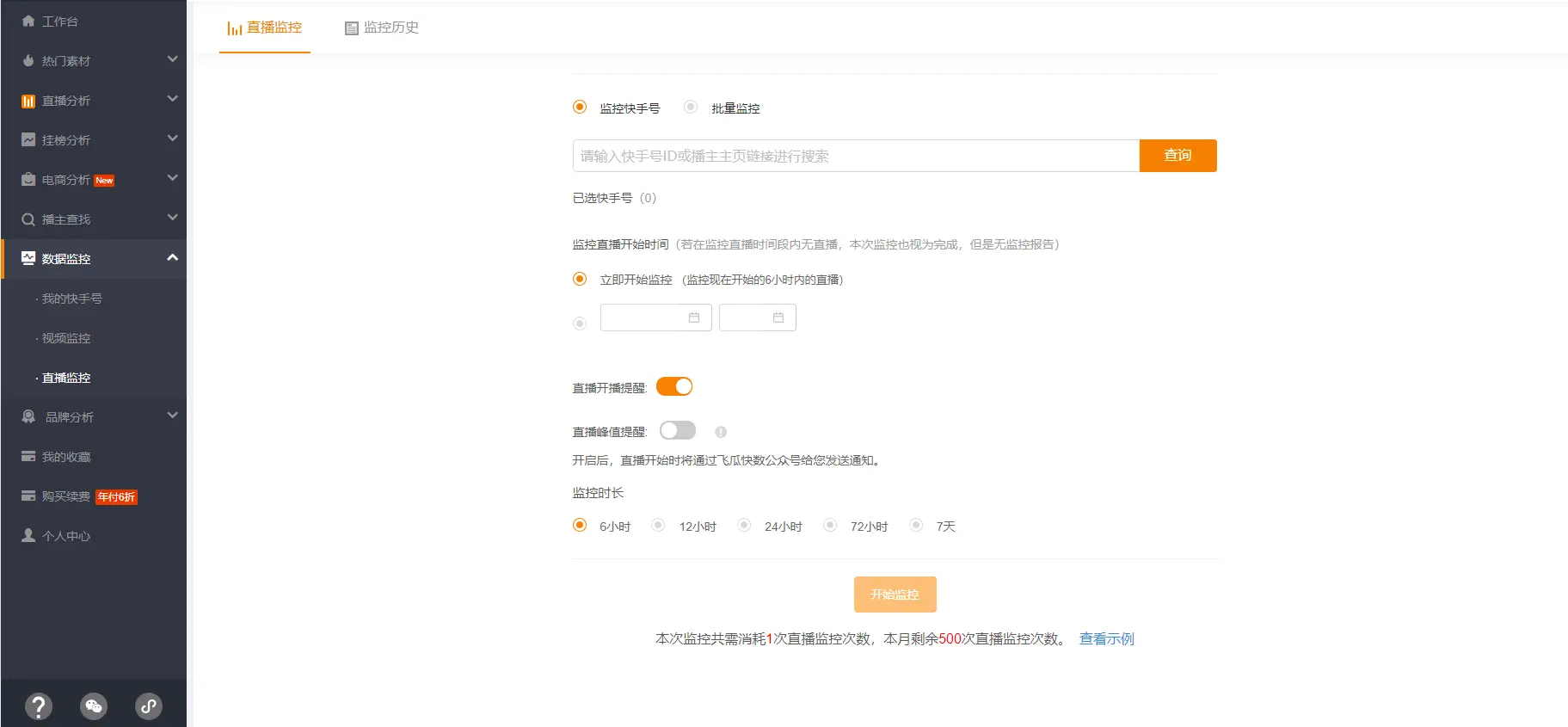Click the 工作台 home icon

(x=28, y=21)
